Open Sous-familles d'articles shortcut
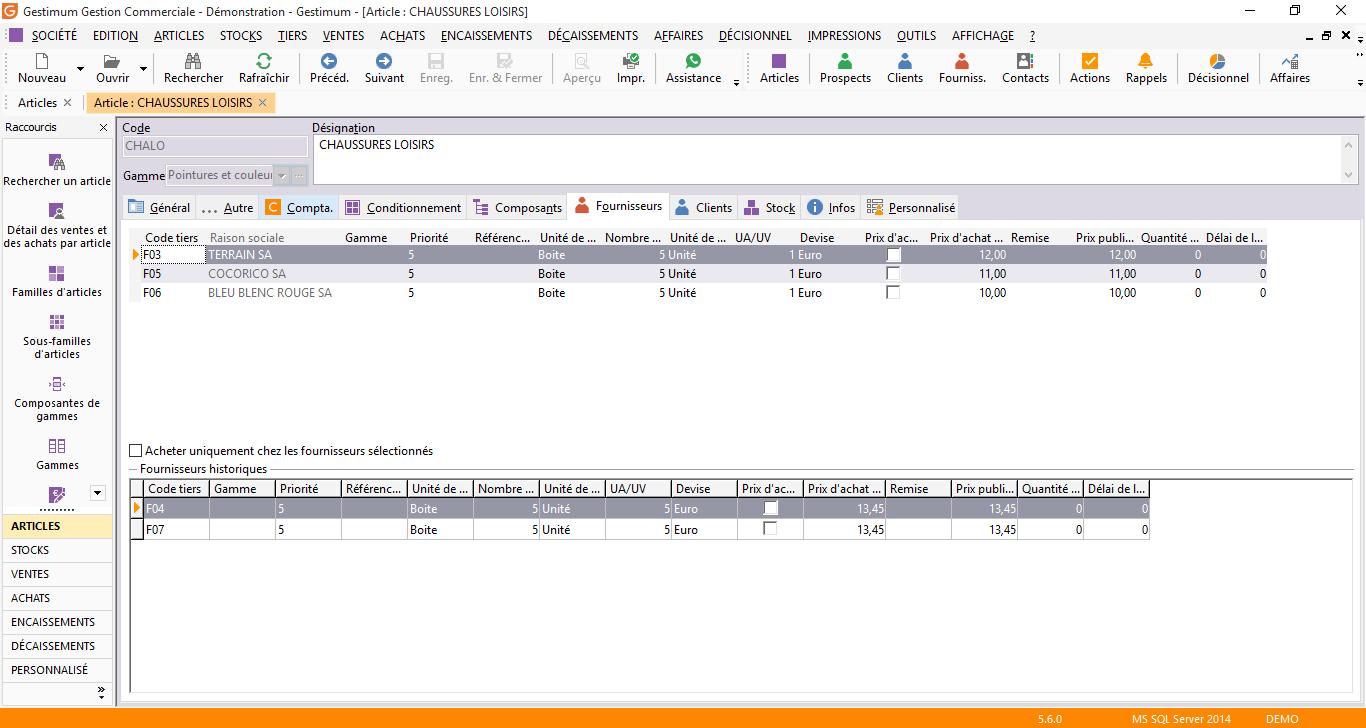This screenshot has height=728, width=1366. [x=57, y=337]
